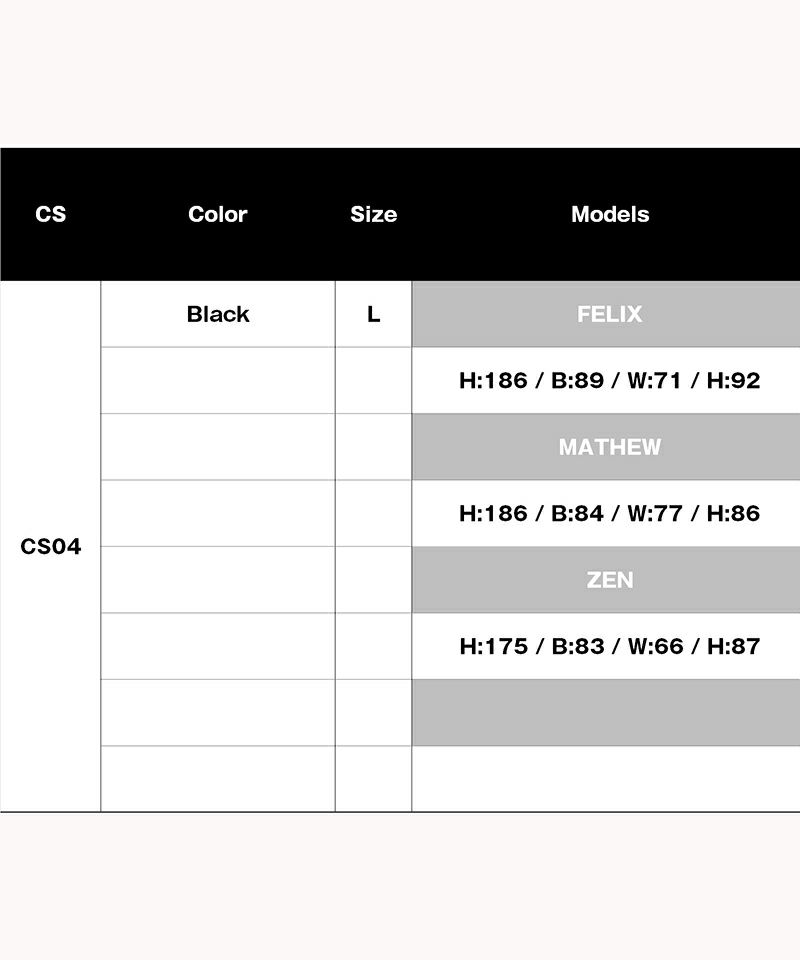This screenshot has height=960, width=800.
Task: Click the empty Color cell beside MATHEW
Action: (x=217, y=447)
